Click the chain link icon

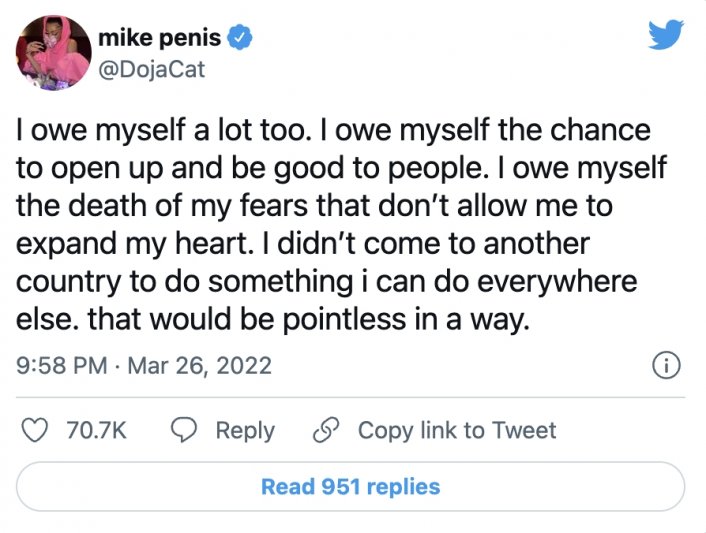[323, 430]
